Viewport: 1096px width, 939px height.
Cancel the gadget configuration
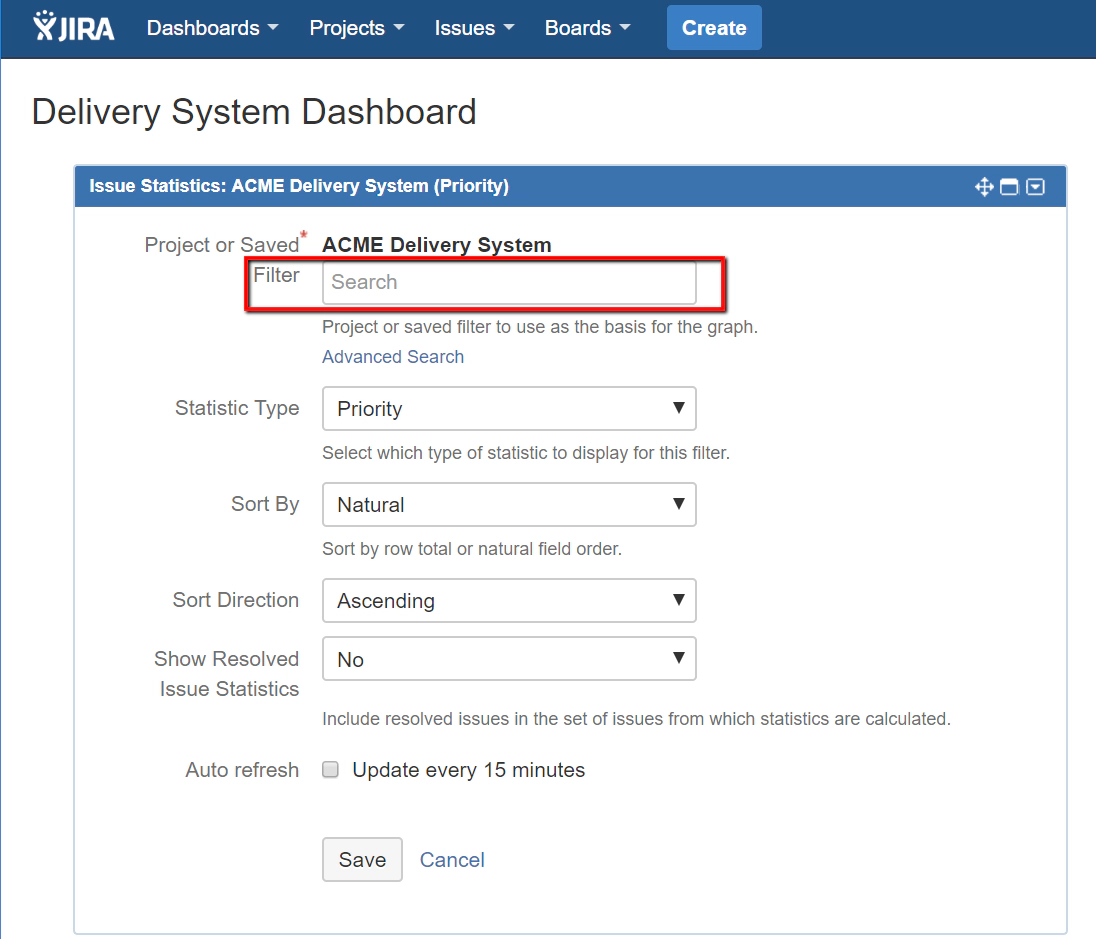click(452, 860)
